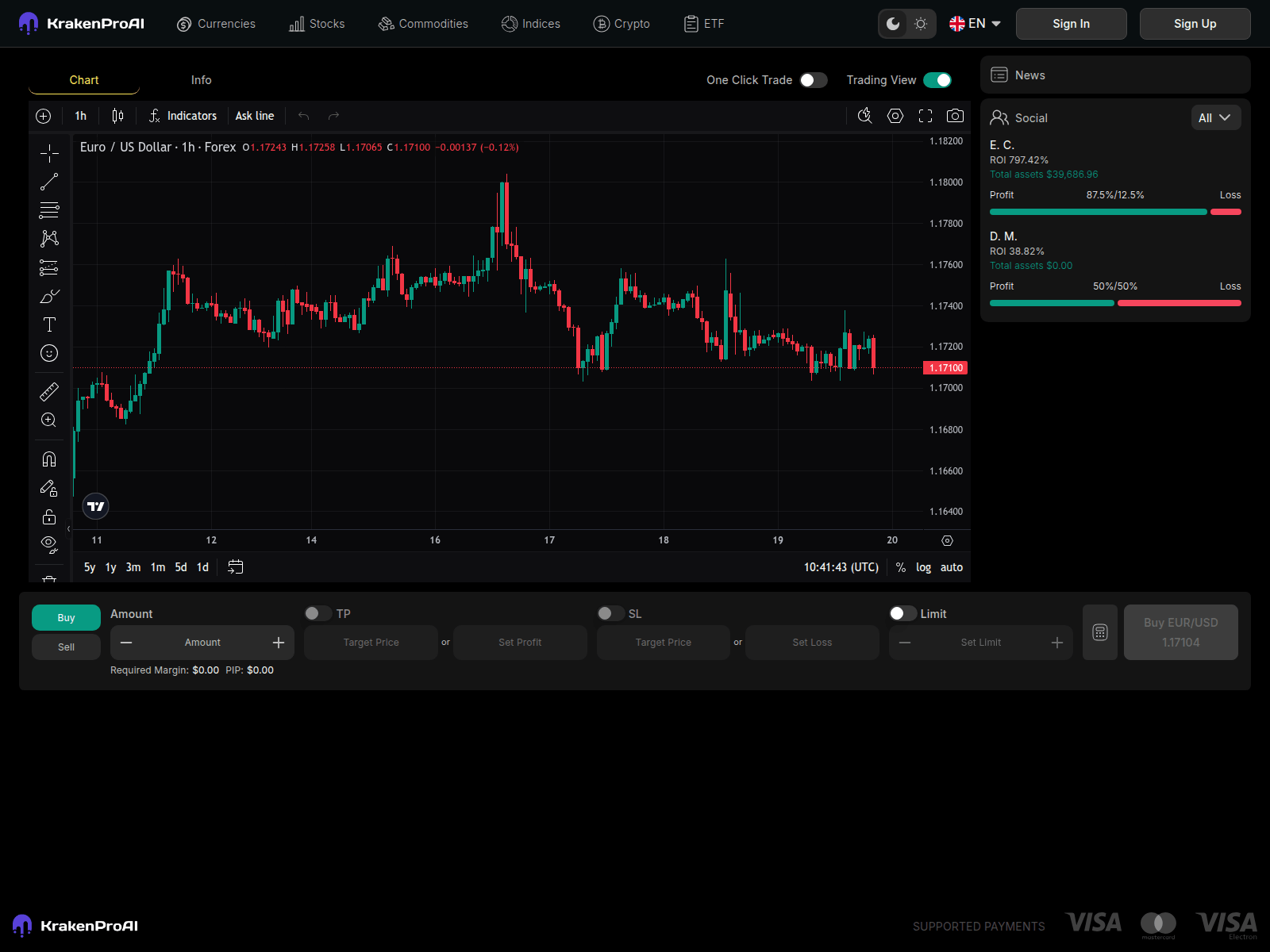This screenshot has height=952, width=1270.
Task: Open the ETF menu
Action: tap(704, 24)
